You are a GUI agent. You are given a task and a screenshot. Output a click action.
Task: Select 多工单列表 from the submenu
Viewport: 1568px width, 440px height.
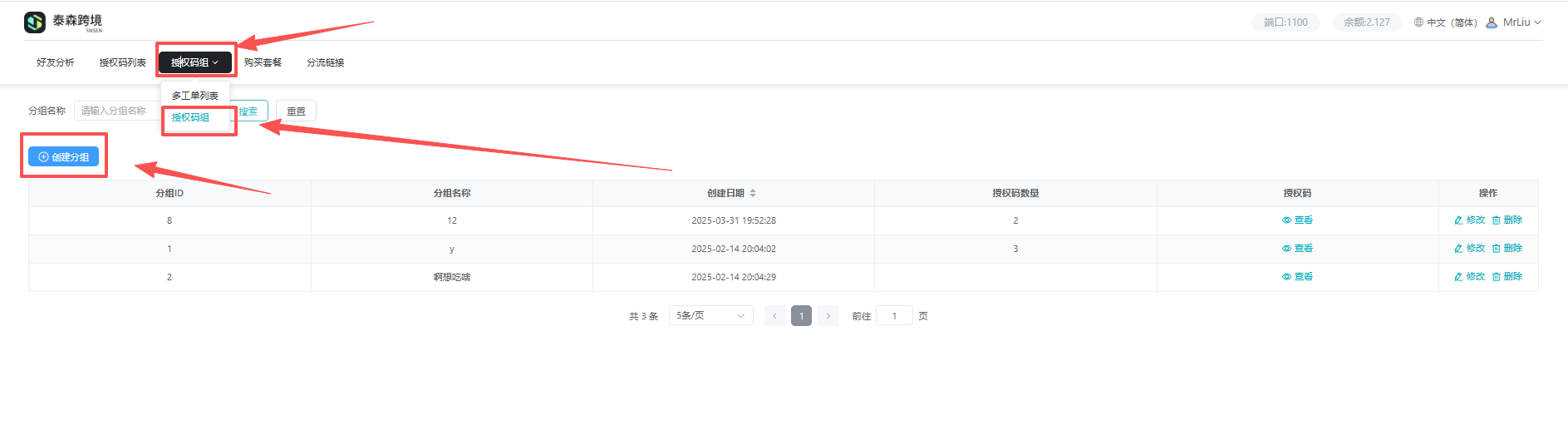pos(195,96)
